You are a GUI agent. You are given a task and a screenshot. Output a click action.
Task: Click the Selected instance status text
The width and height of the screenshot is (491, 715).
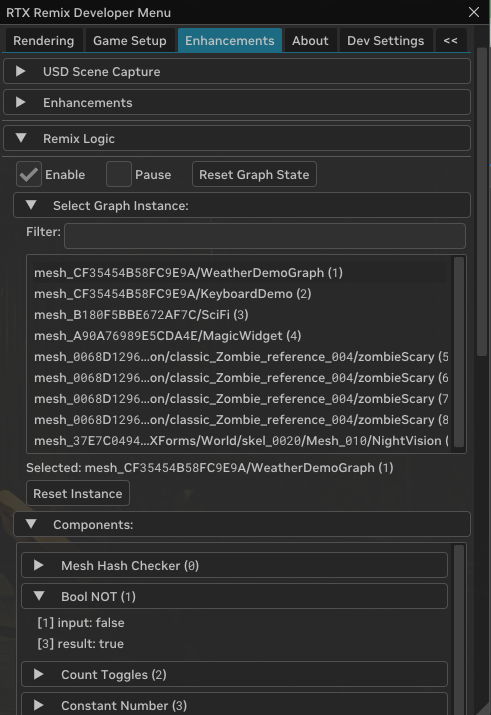(x=210, y=468)
